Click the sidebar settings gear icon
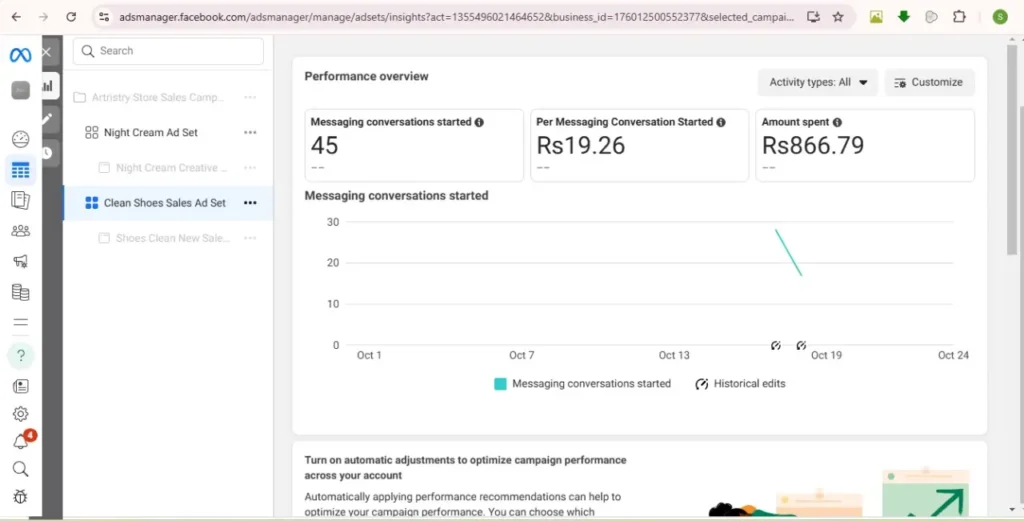This screenshot has width=1024, height=521. click(x=20, y=414)
